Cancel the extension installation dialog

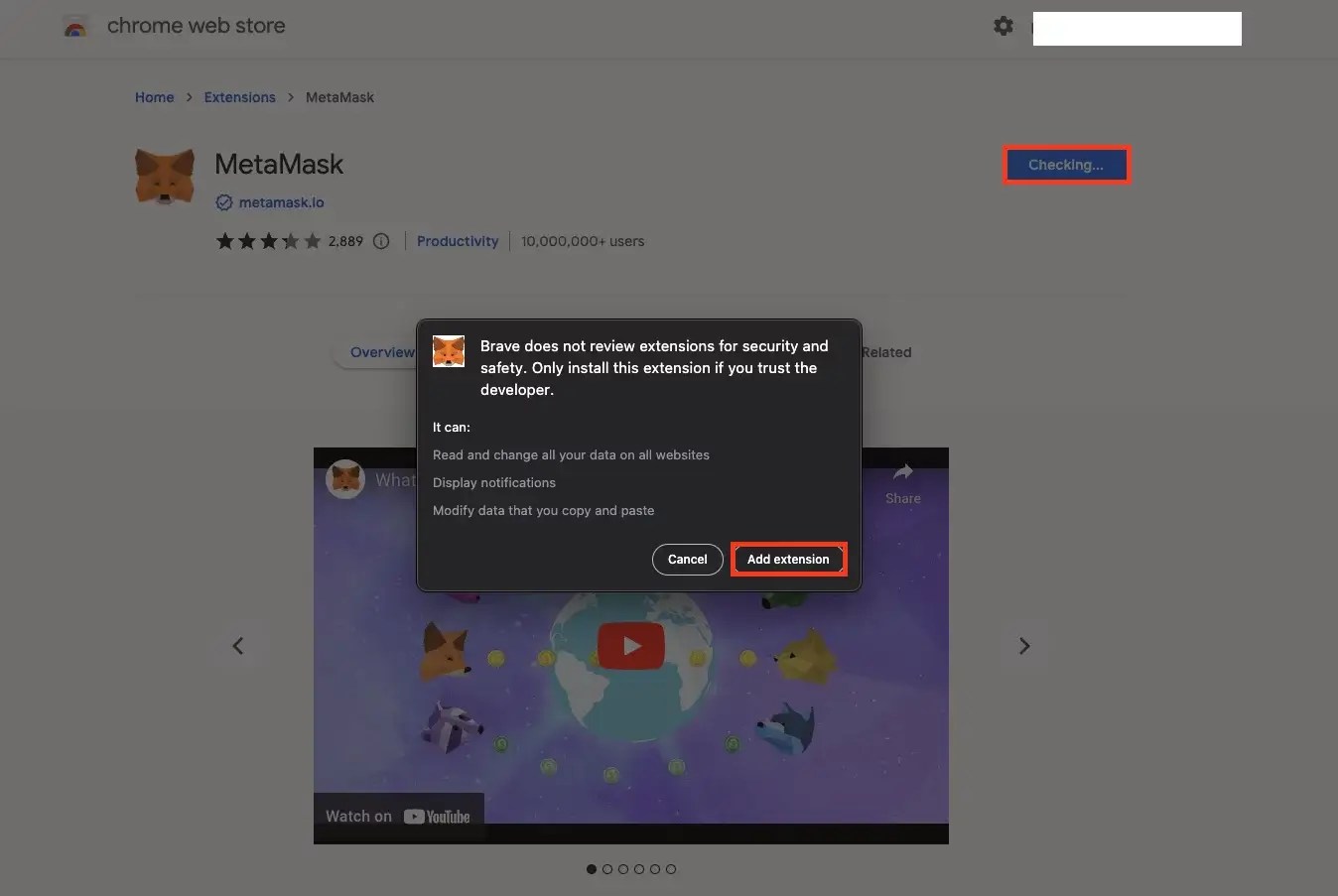(687, 559)
